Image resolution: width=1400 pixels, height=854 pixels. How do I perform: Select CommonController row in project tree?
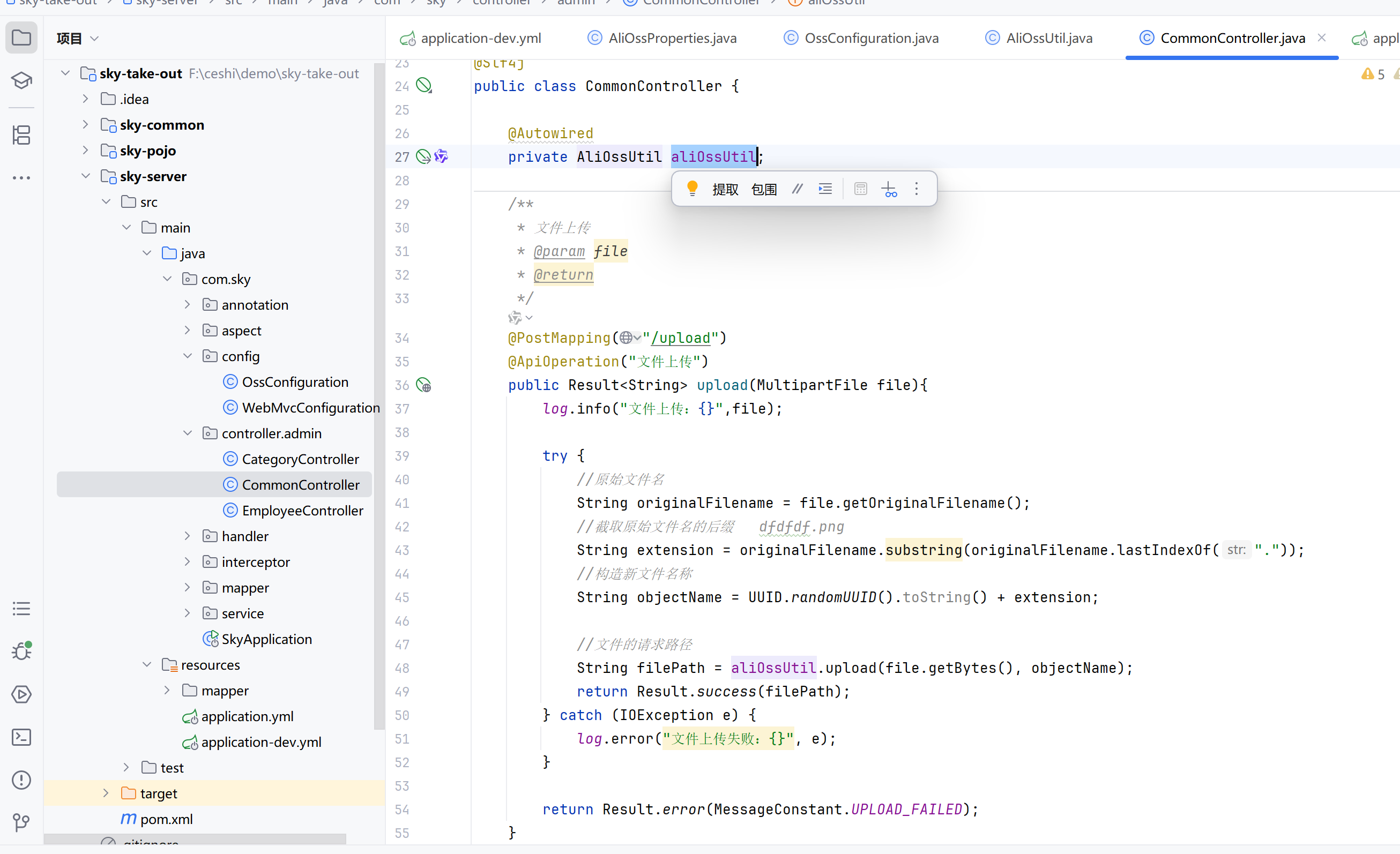(x=214, y=484)
